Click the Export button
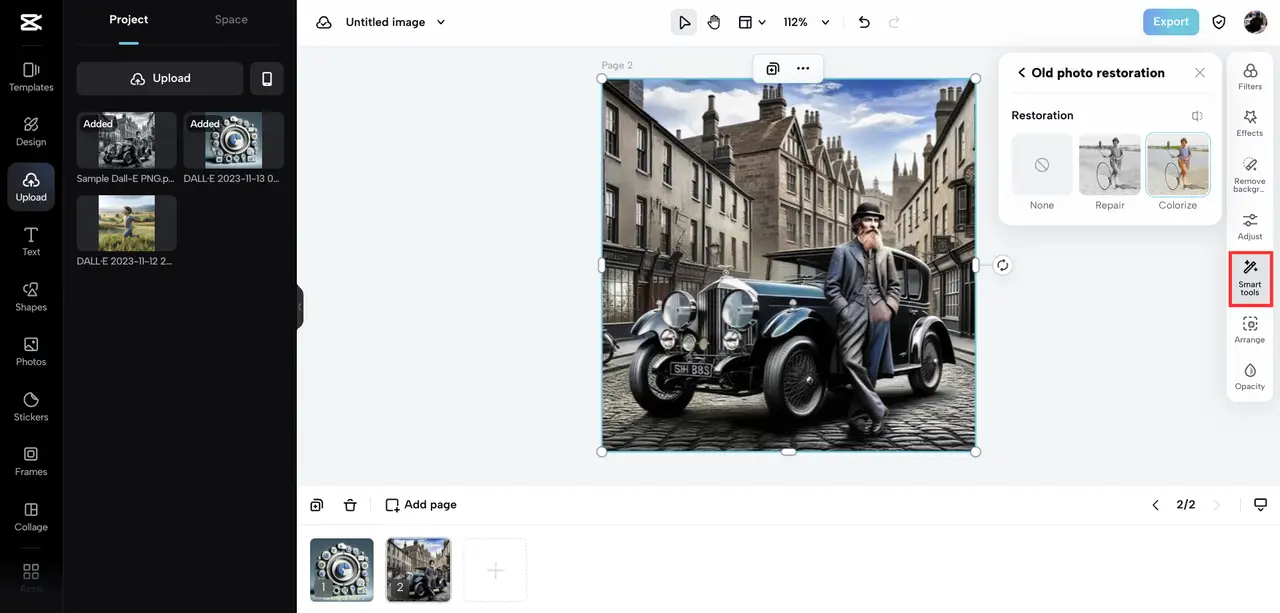This screenshot has width=1280, height=613. pos(1170,22)
